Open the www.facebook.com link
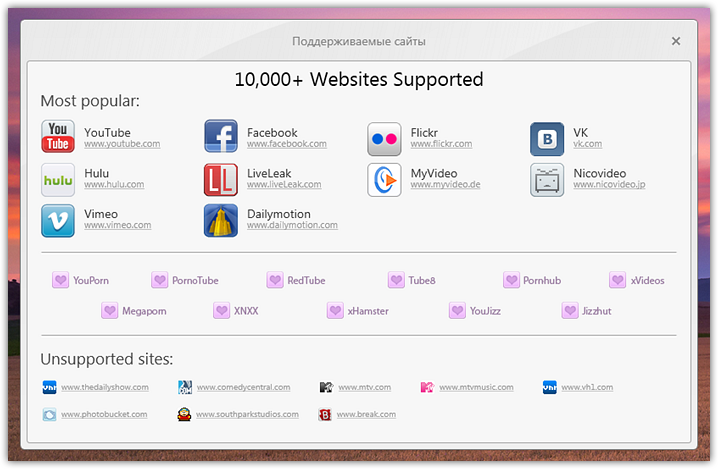The image size is (718, 469). [287, 144]
